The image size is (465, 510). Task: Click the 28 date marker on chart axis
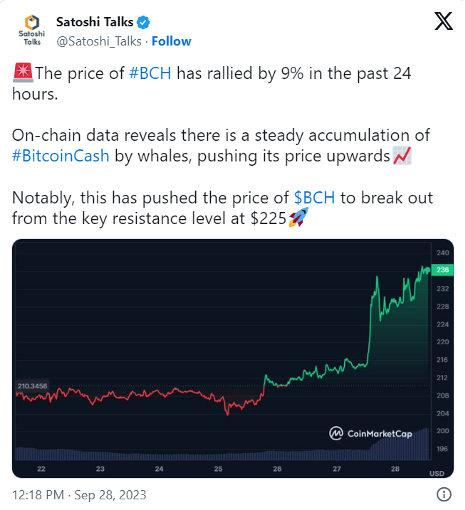[x=395, y=469]
